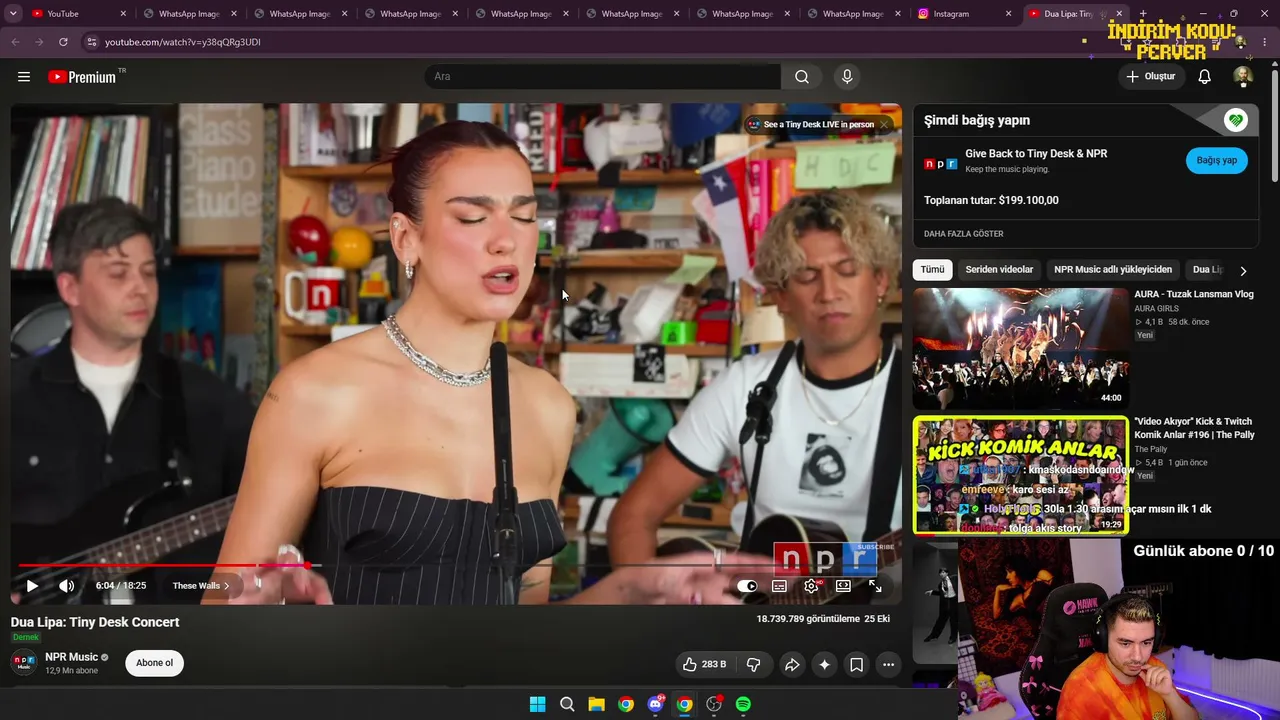
Task: Click the Bağış yap donate button
Action: click(x=1217, y=160)
